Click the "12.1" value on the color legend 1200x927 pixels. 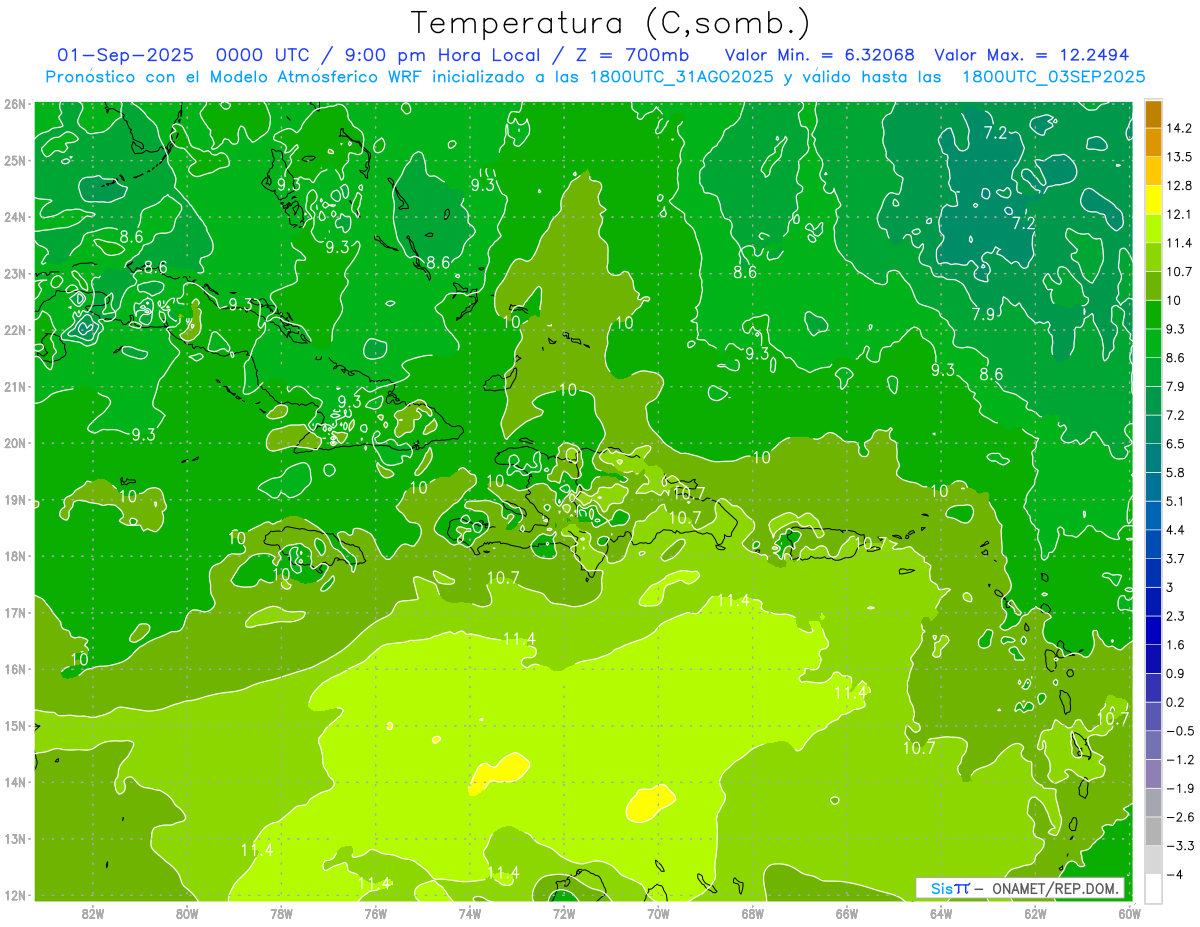point(1181,214)
